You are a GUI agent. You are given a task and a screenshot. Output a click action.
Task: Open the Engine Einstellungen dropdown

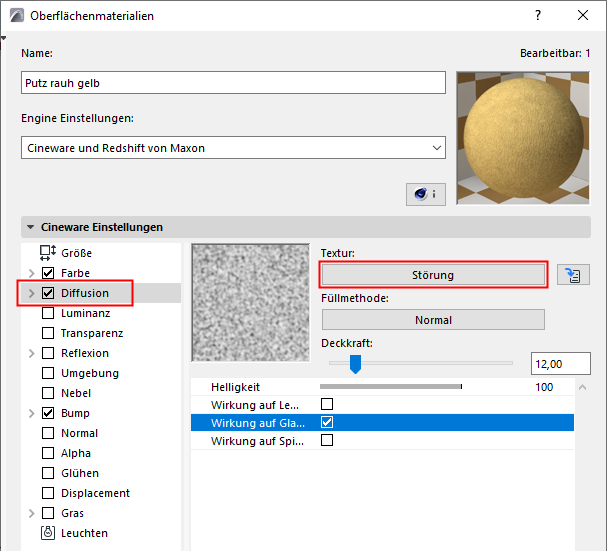tap(233, 148)
